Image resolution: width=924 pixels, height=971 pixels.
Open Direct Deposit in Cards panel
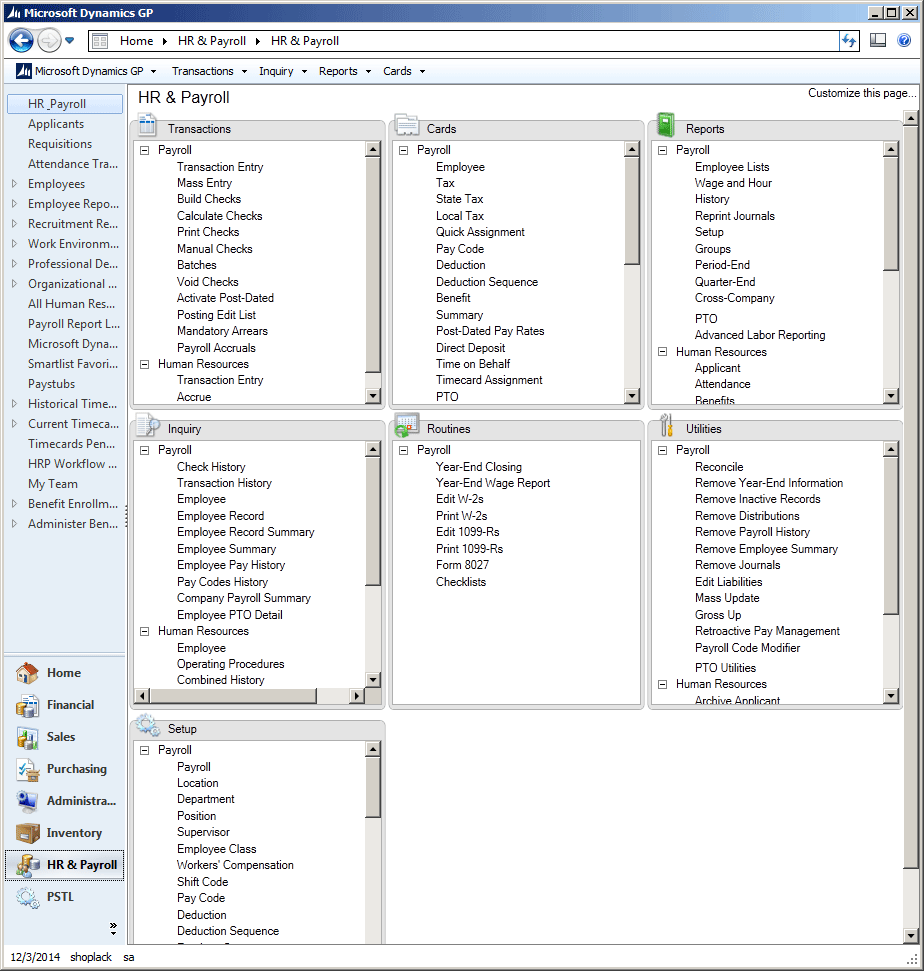point(470,348)
